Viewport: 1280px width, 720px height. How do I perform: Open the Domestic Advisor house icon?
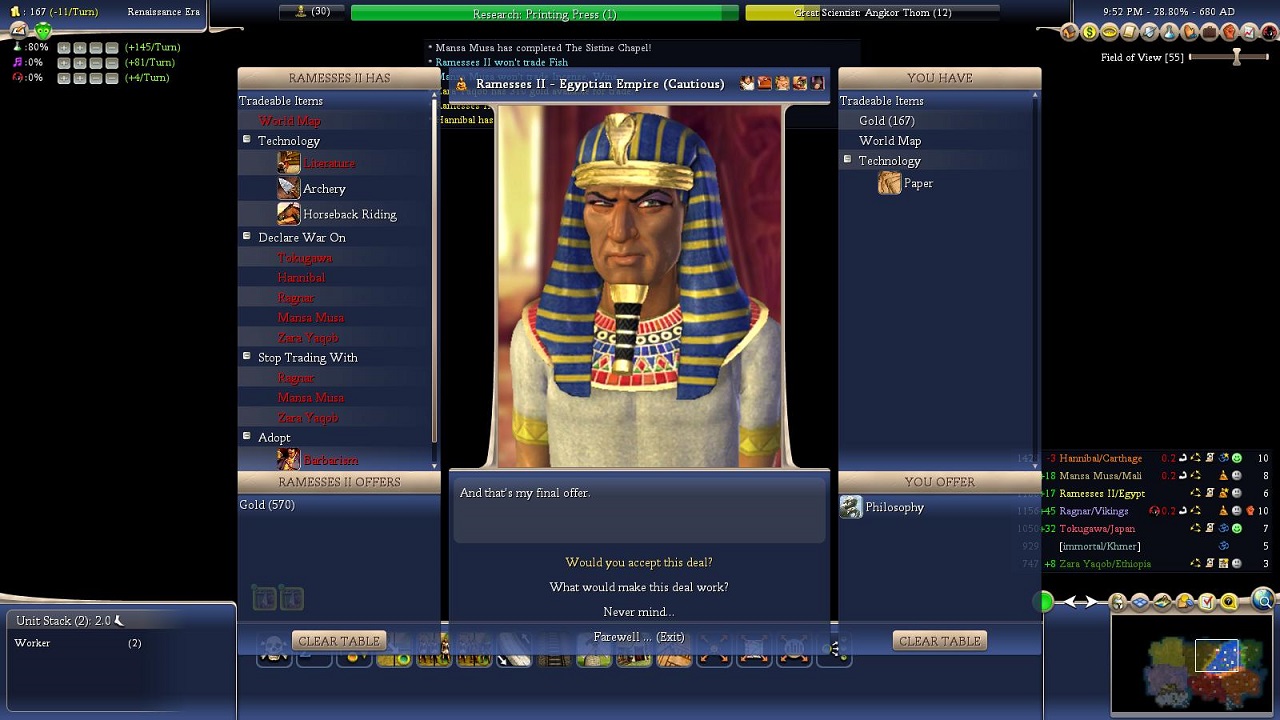1069,32
